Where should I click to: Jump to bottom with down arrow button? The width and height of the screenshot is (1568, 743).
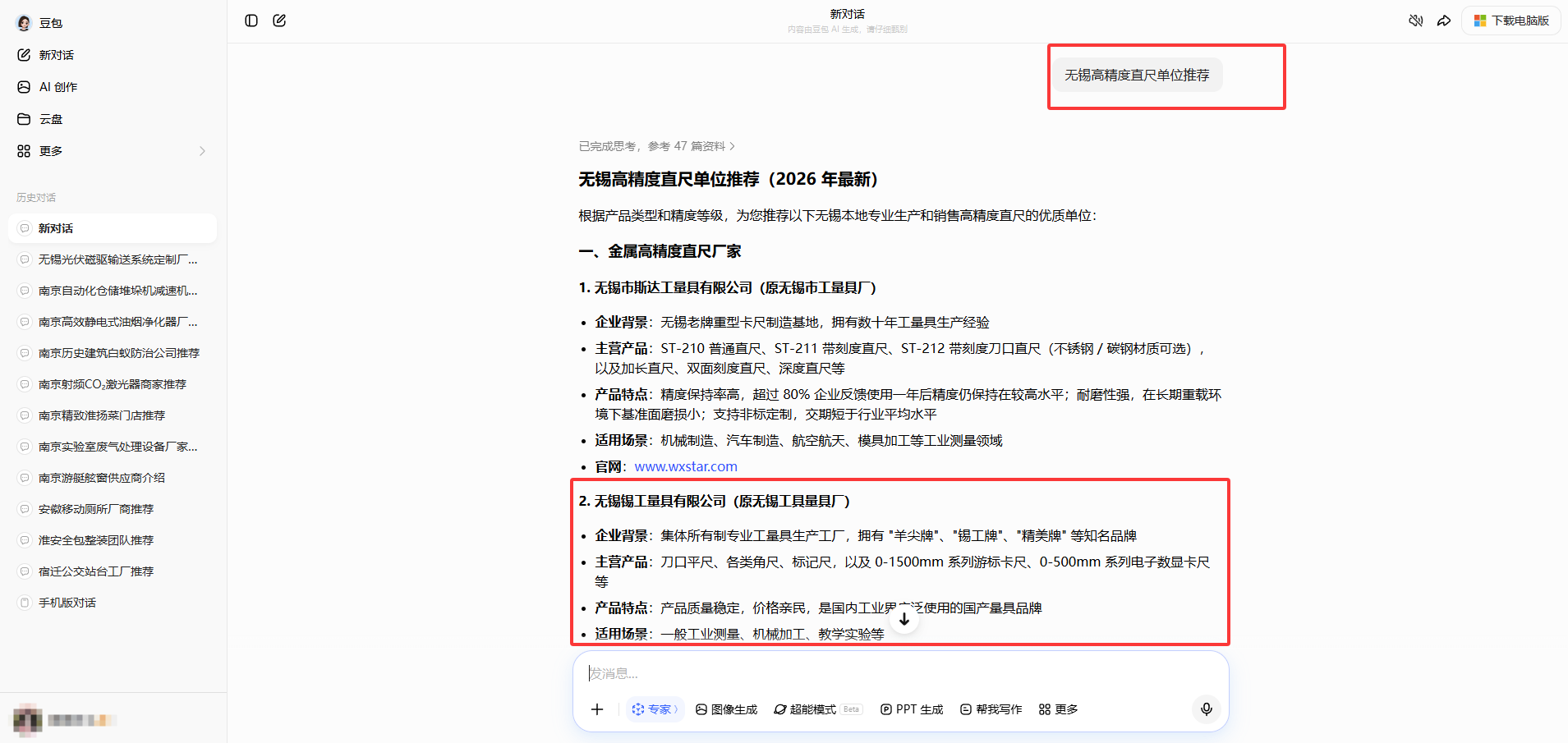904,619
